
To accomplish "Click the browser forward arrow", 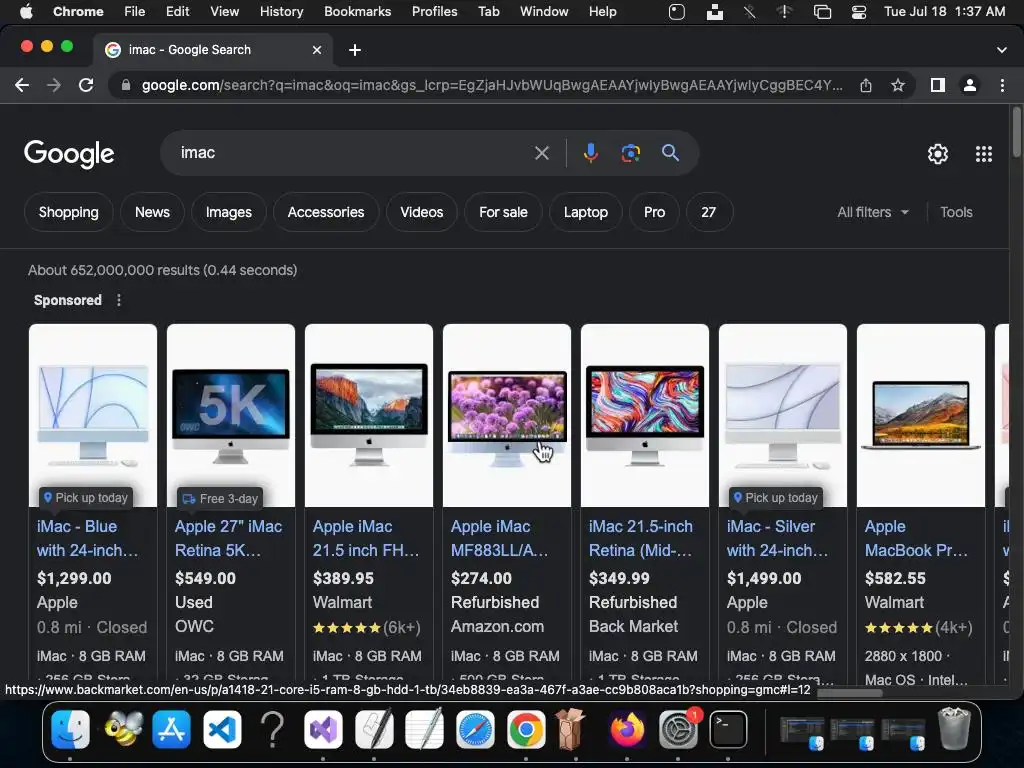I will point(54,85).
